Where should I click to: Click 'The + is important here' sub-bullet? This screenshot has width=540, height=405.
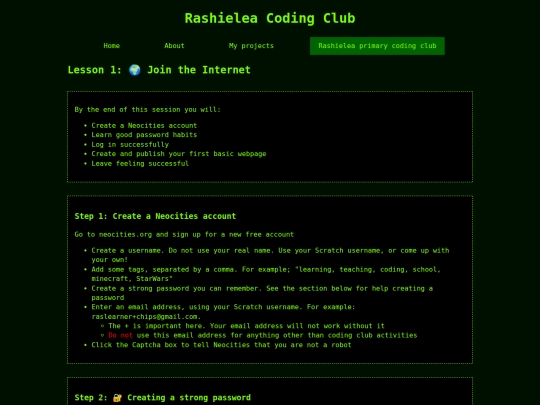tap(246, 326)
